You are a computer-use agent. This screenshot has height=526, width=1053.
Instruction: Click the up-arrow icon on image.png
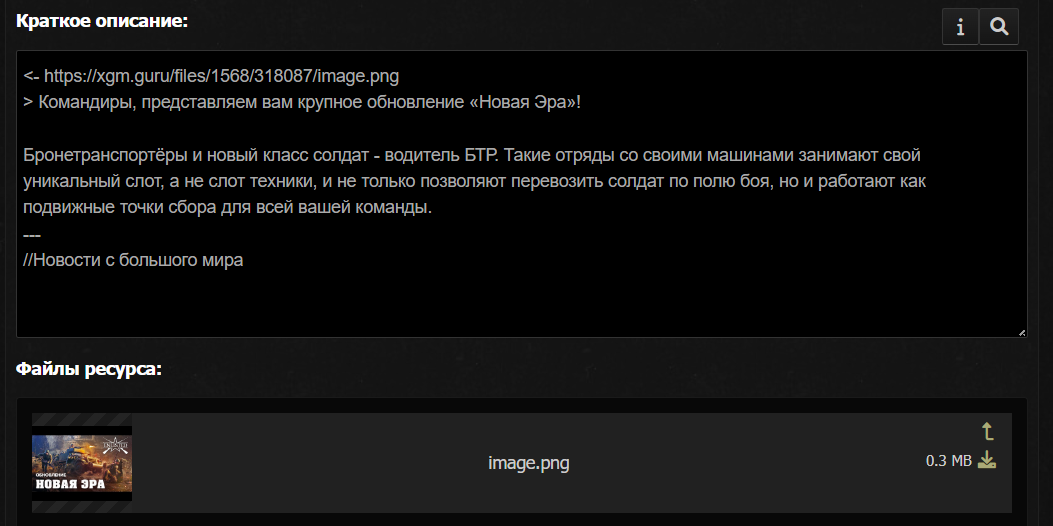coord(987,432)
